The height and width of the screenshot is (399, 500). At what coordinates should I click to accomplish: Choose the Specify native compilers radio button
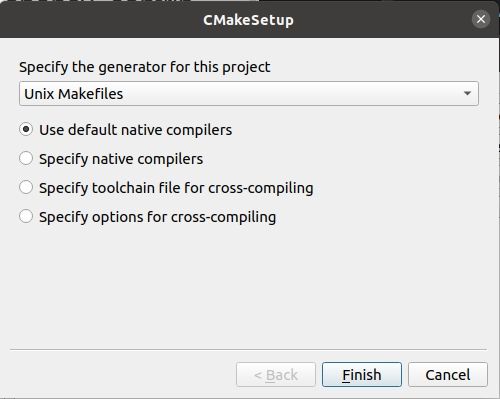26,158
